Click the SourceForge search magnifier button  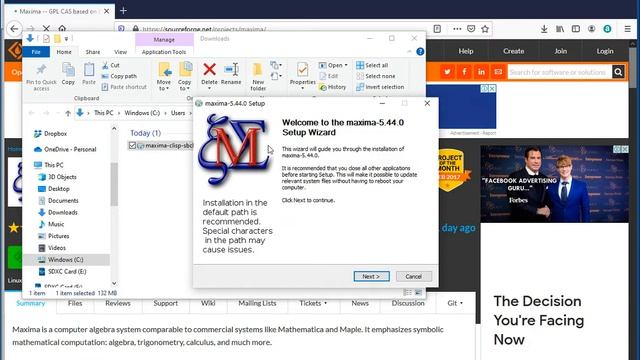pos(618,72)
